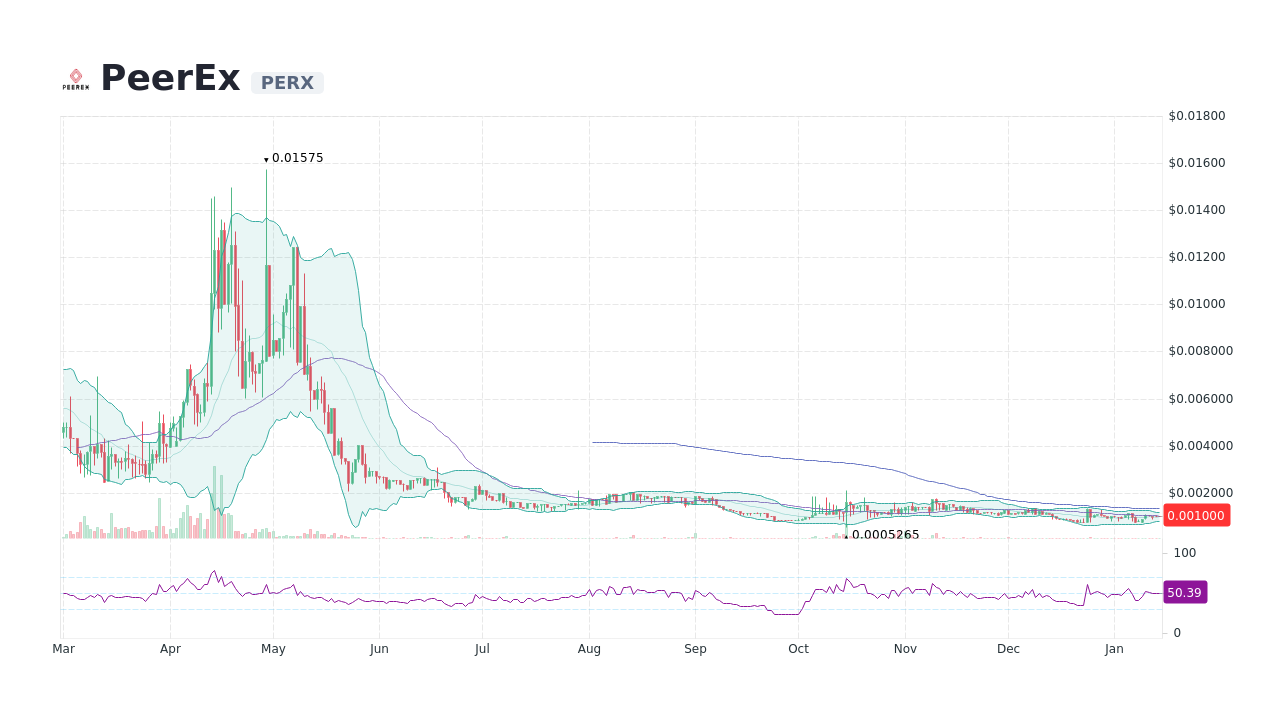Image resolution: width=1280 pixels, height=720 pixels.
Task: Click the RSI axis label 100
Action: [1185, 553]
